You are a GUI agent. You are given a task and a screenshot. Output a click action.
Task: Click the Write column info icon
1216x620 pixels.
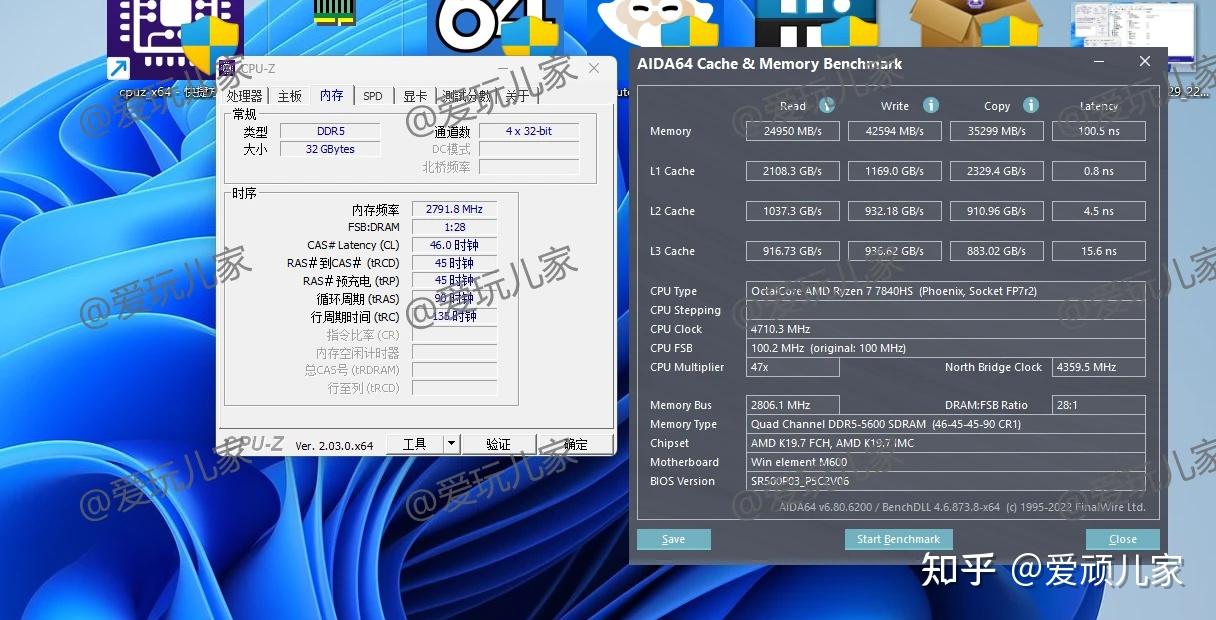[930, 105]
